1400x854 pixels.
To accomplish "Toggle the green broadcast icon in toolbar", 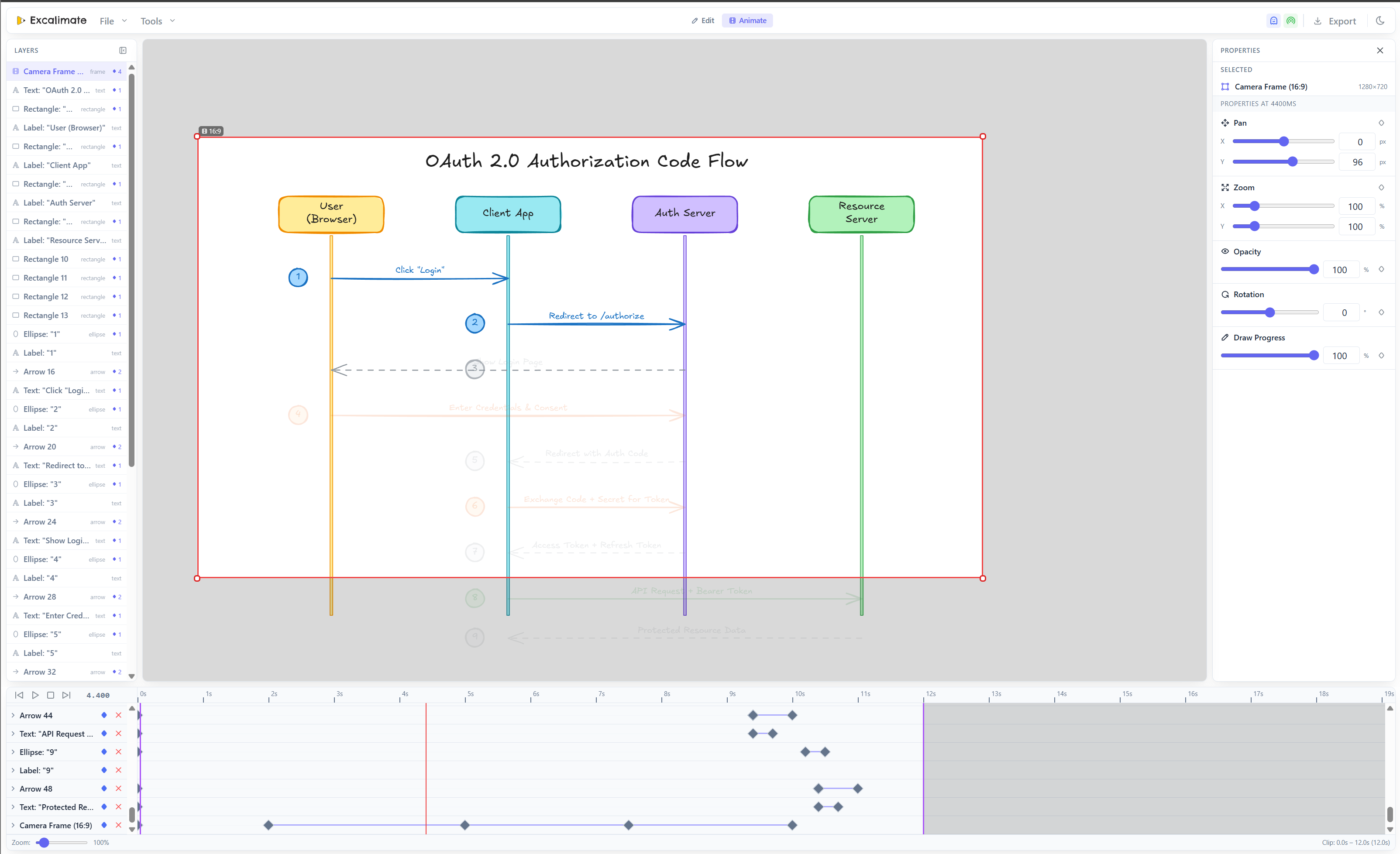I will pyautogui.click(x=1291, y=21).
